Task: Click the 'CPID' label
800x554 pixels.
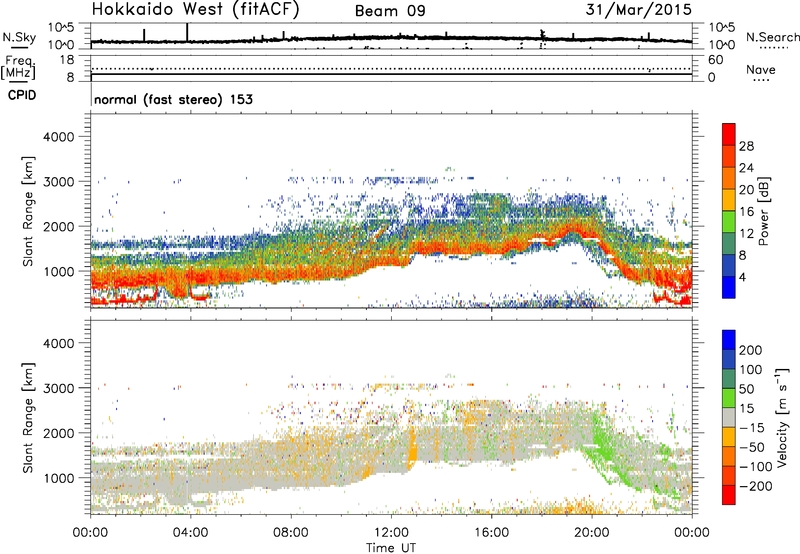Action: coord(22,95)
